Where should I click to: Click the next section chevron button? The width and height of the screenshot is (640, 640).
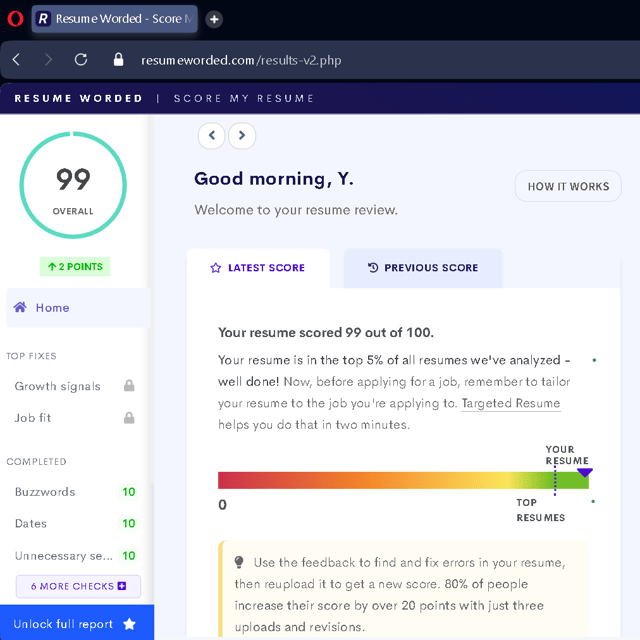(242, 136)
